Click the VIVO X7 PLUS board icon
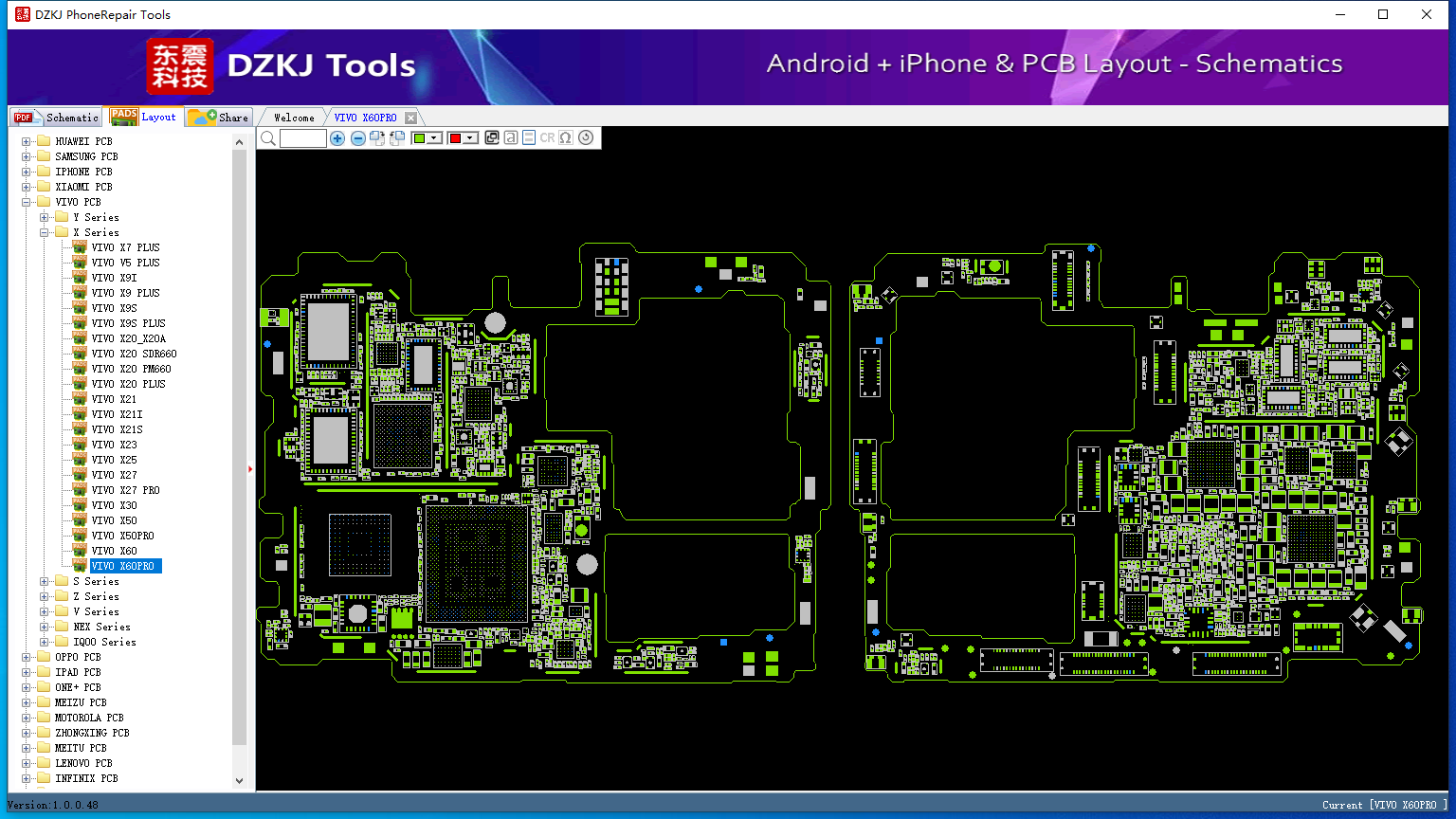 pos(80,247)
